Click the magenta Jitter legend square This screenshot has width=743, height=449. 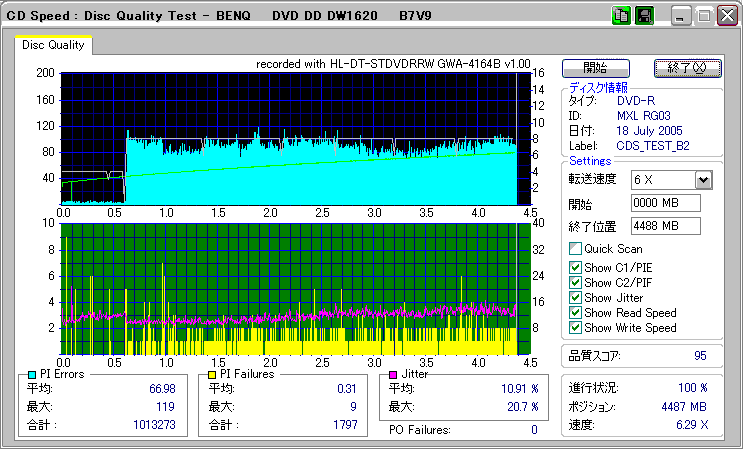[x=394, y=374]
